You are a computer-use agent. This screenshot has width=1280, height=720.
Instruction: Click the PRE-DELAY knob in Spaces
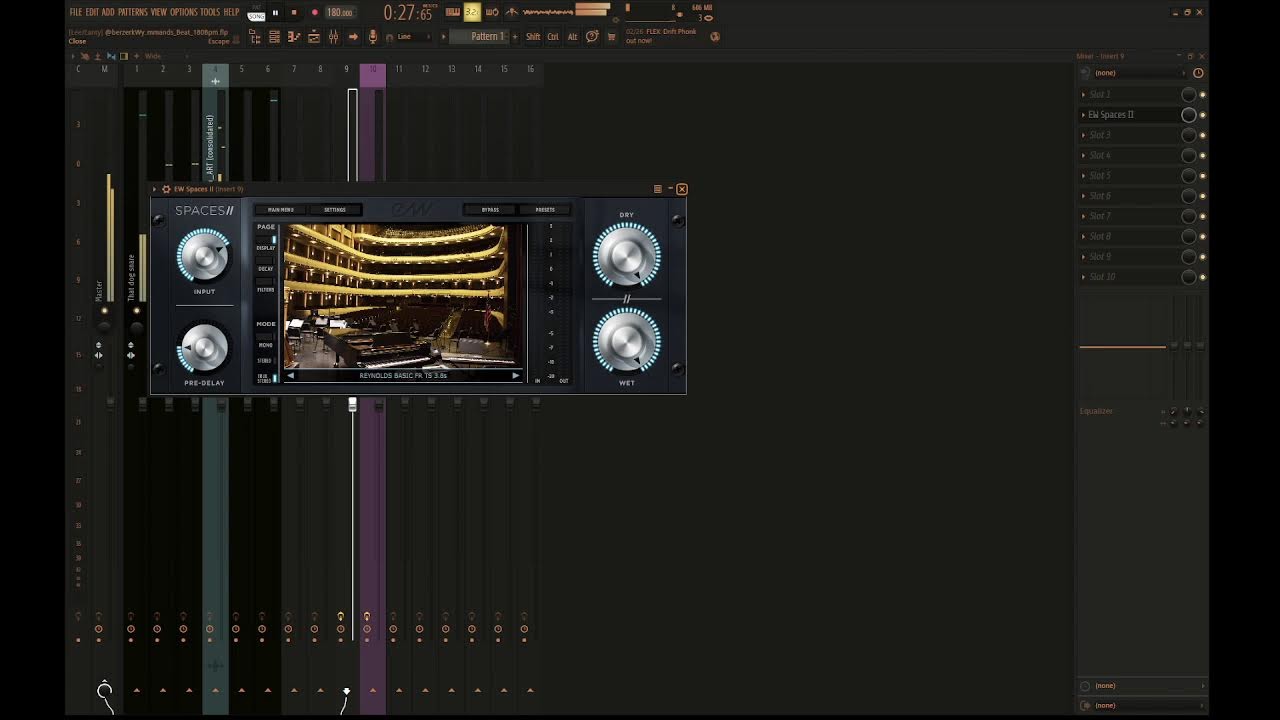click(x=204, y=348)
